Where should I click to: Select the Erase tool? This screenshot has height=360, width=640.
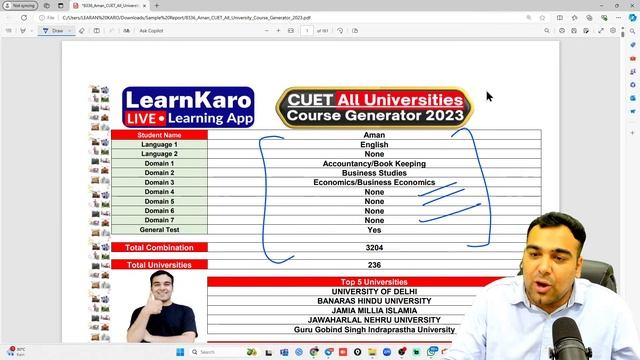click(x=82, y=31)
